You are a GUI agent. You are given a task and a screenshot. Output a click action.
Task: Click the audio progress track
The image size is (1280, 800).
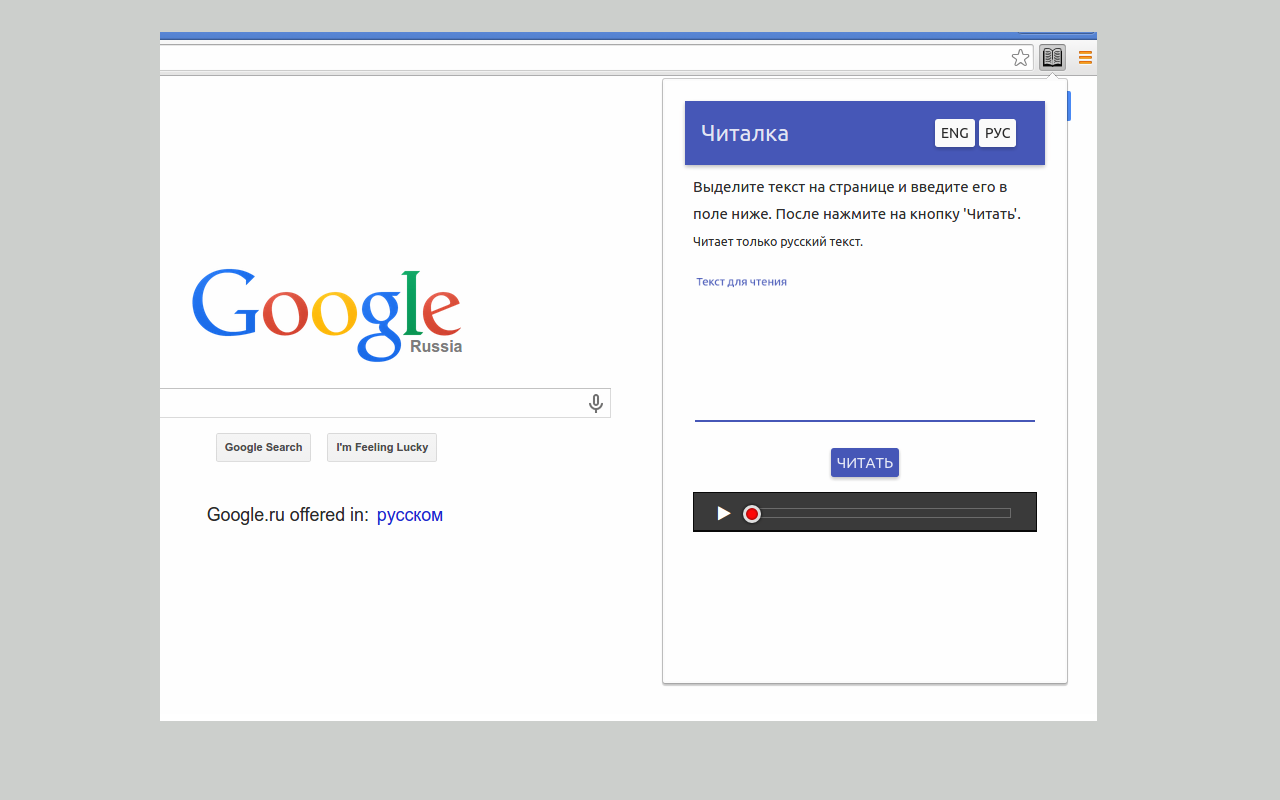pyautogui.click(x=880, y=513)
